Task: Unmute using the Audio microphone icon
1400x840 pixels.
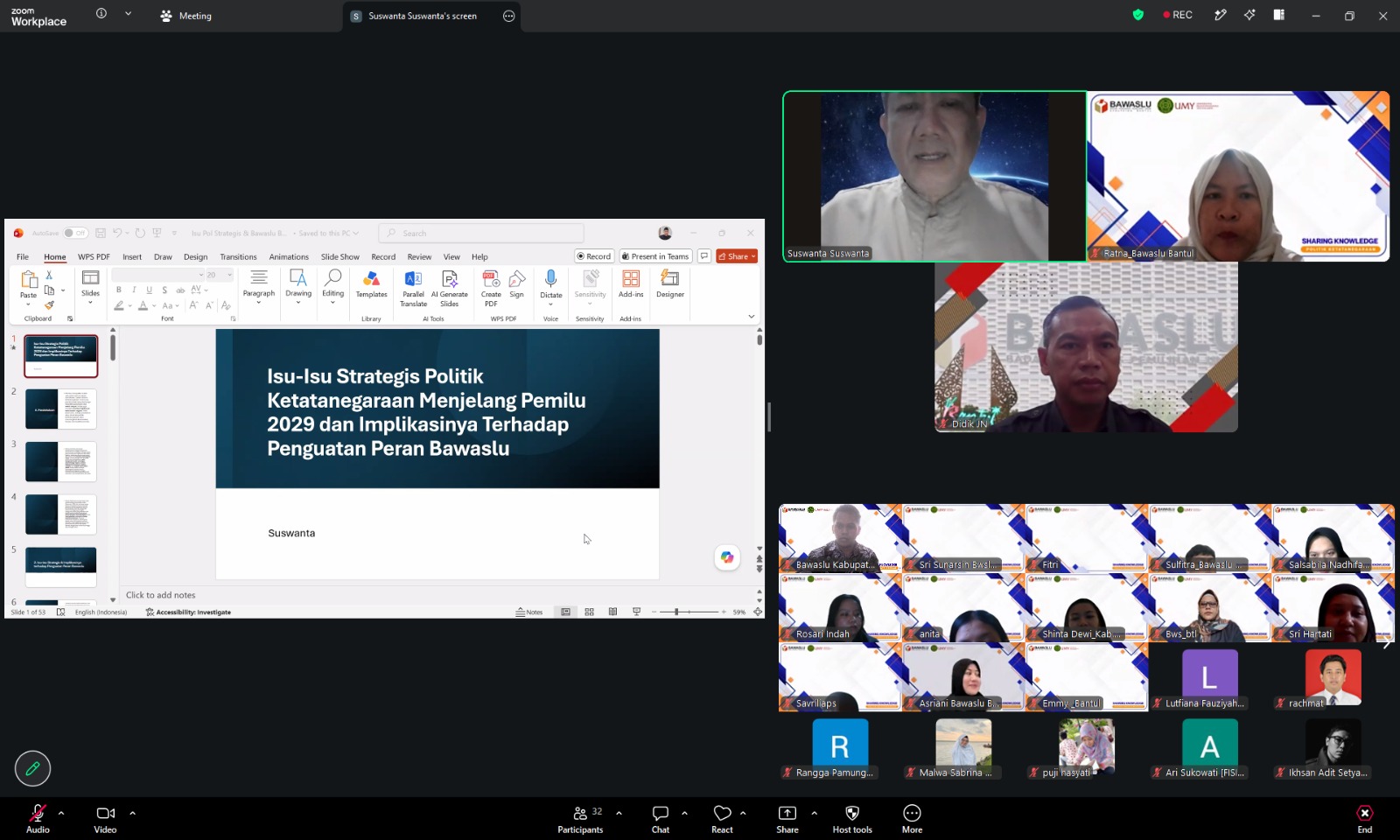Action: pos(38,813)
